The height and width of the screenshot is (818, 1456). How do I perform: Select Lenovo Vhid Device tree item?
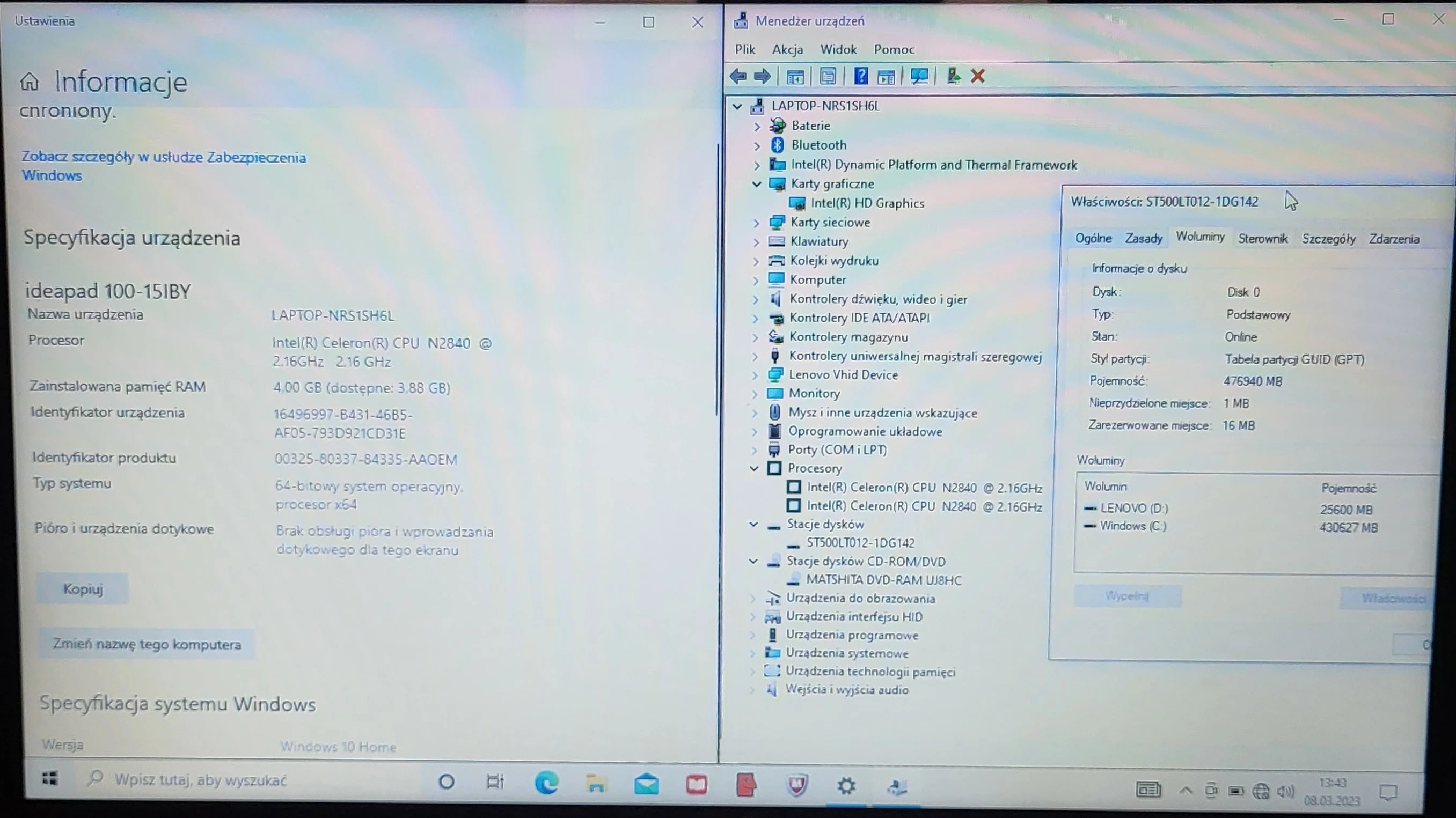click(x=843, y=375)
